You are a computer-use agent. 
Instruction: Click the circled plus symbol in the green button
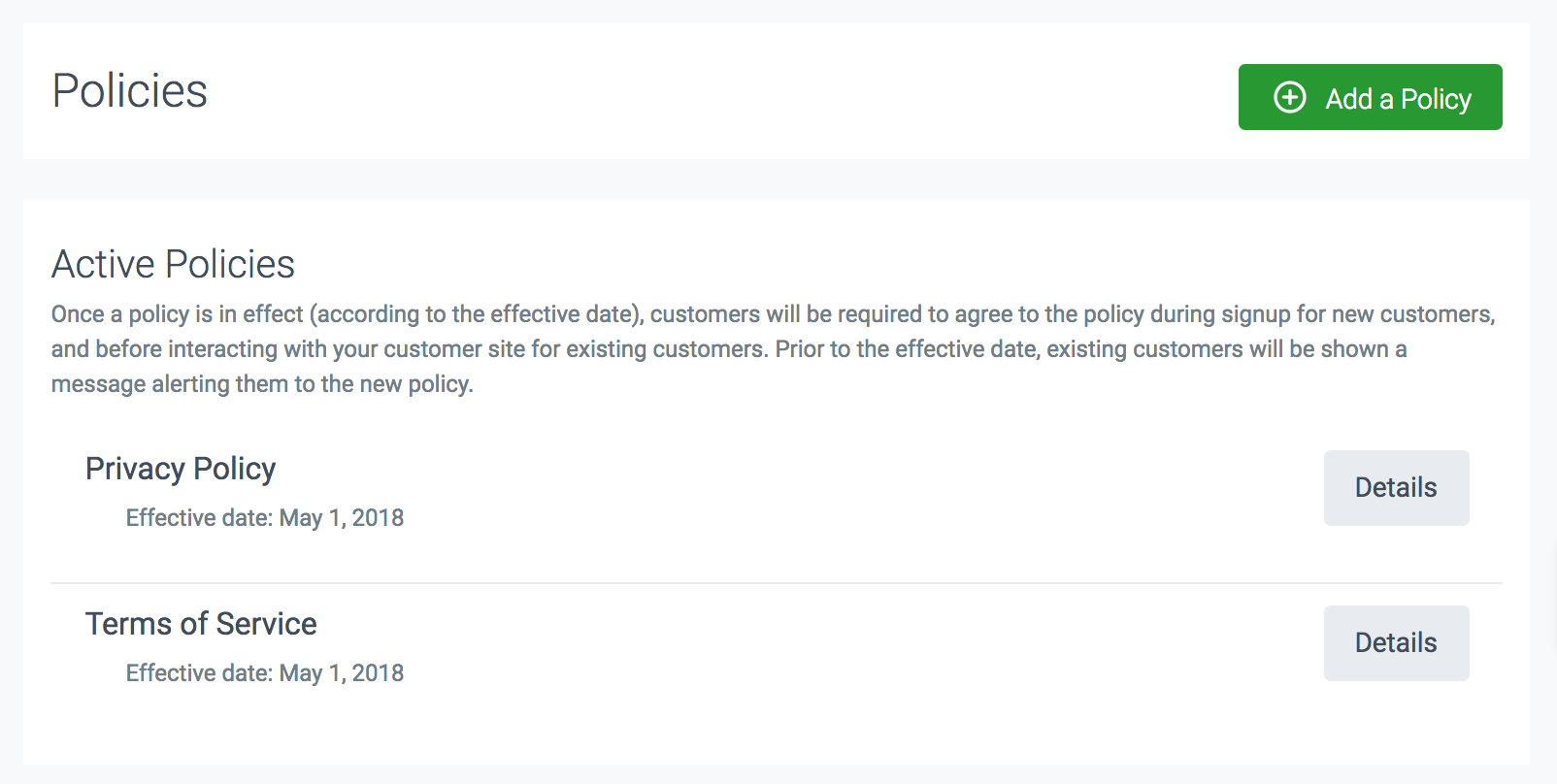[1290, 97]
